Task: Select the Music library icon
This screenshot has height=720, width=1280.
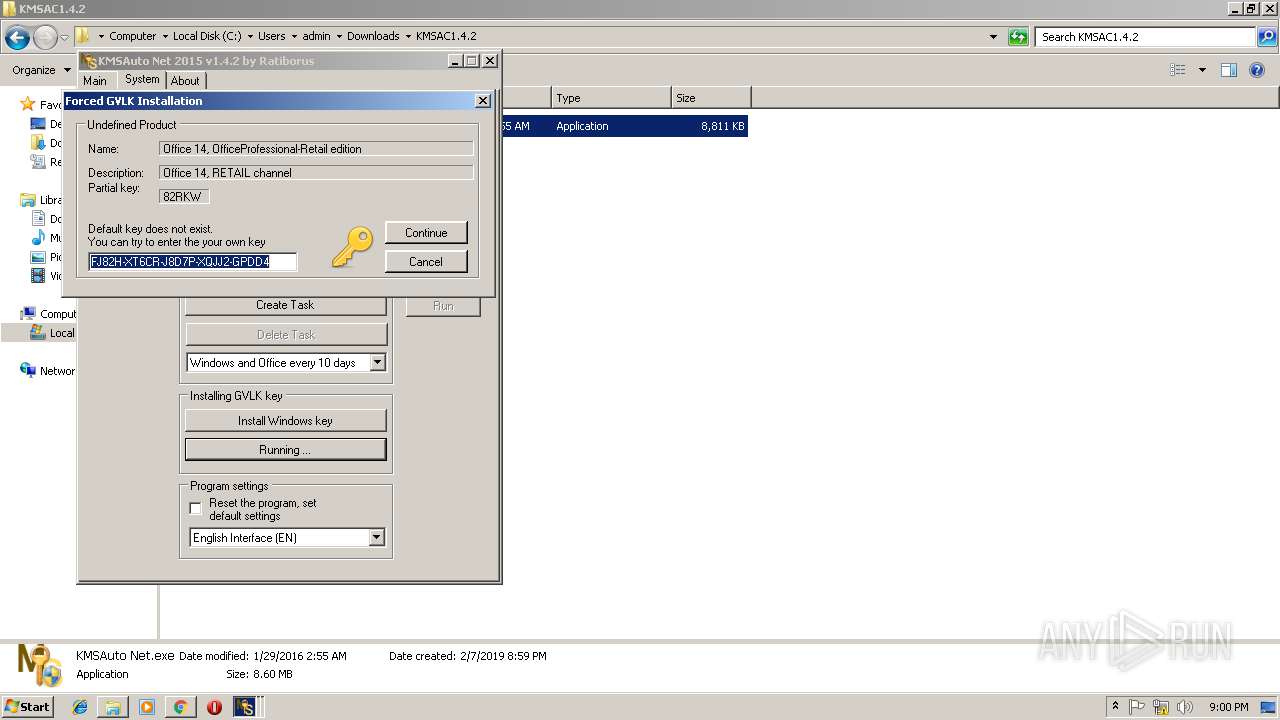Action: [39, 238]
